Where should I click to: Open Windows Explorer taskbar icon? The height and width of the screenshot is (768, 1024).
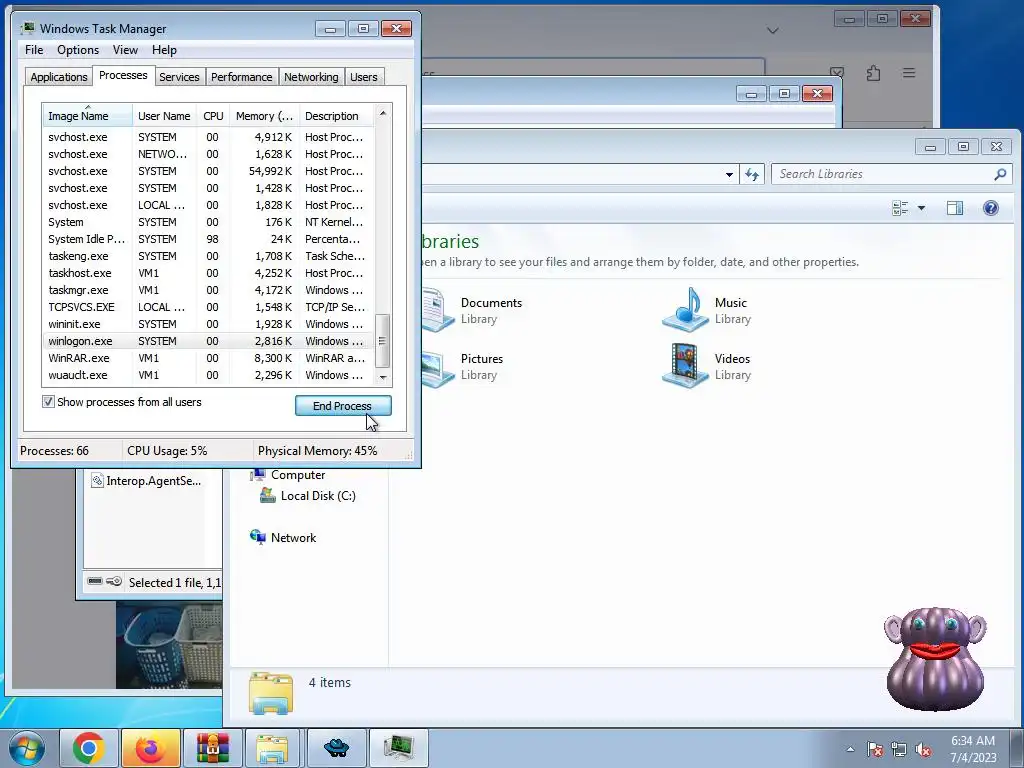[x=272, y=748]
